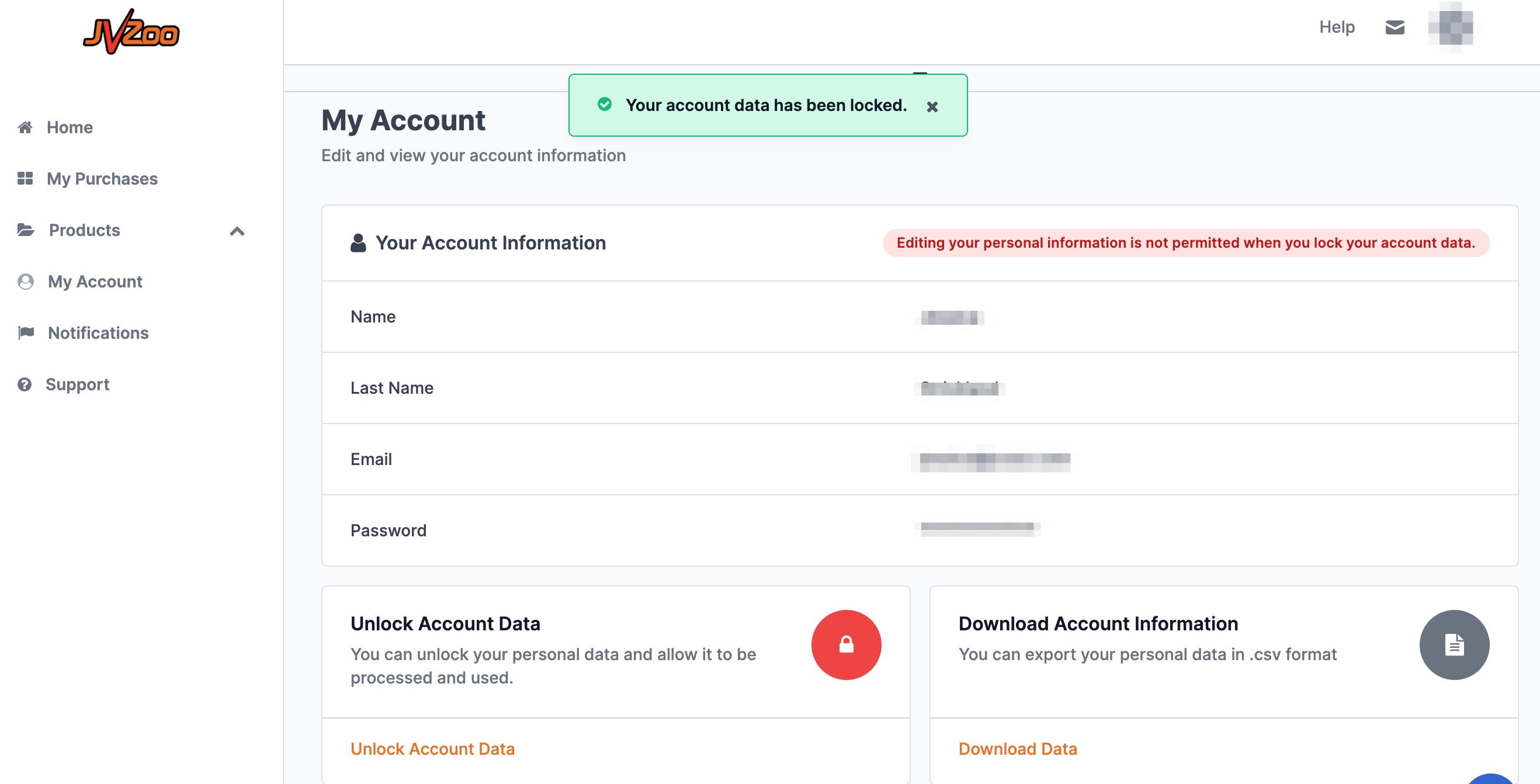The height and width of the screenshot is (784, 1540).
Task: Open My Purchases page
Action: click(x=102, y=179)
